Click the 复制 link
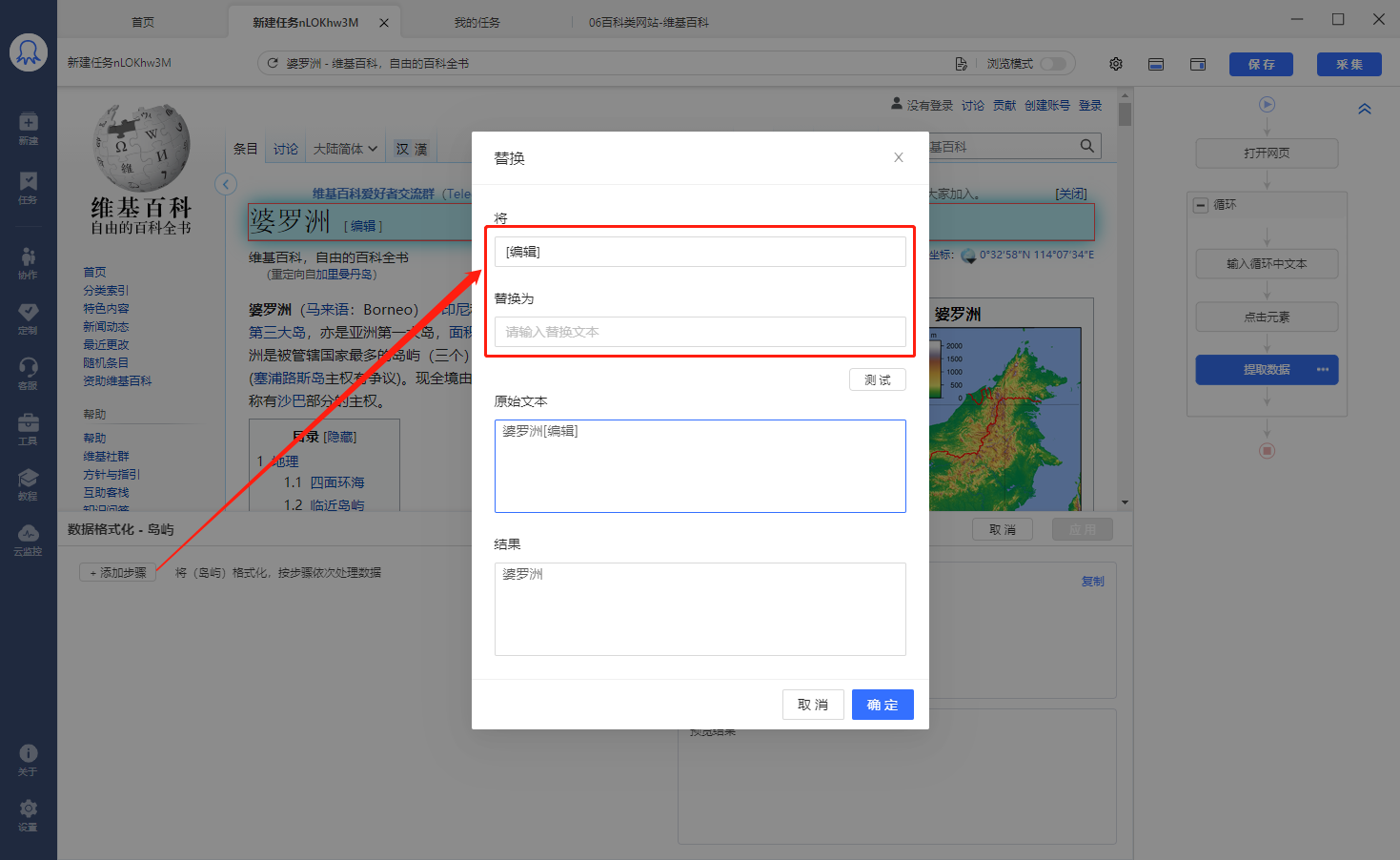Image resolution: width=1400 pixels, height=860 pixels. 1093,581
